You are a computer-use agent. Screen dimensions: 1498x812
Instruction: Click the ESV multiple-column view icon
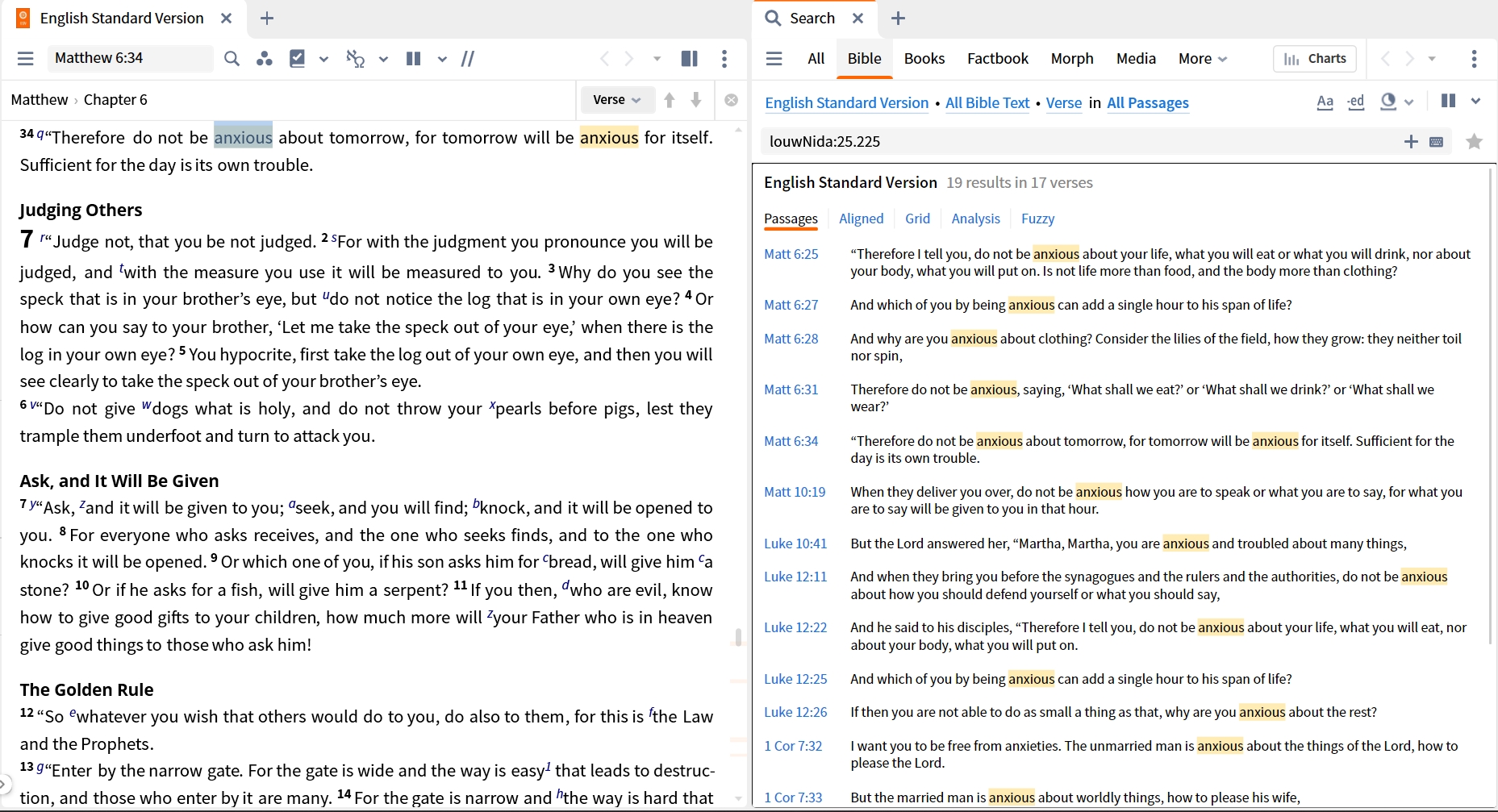pos(414,58)
